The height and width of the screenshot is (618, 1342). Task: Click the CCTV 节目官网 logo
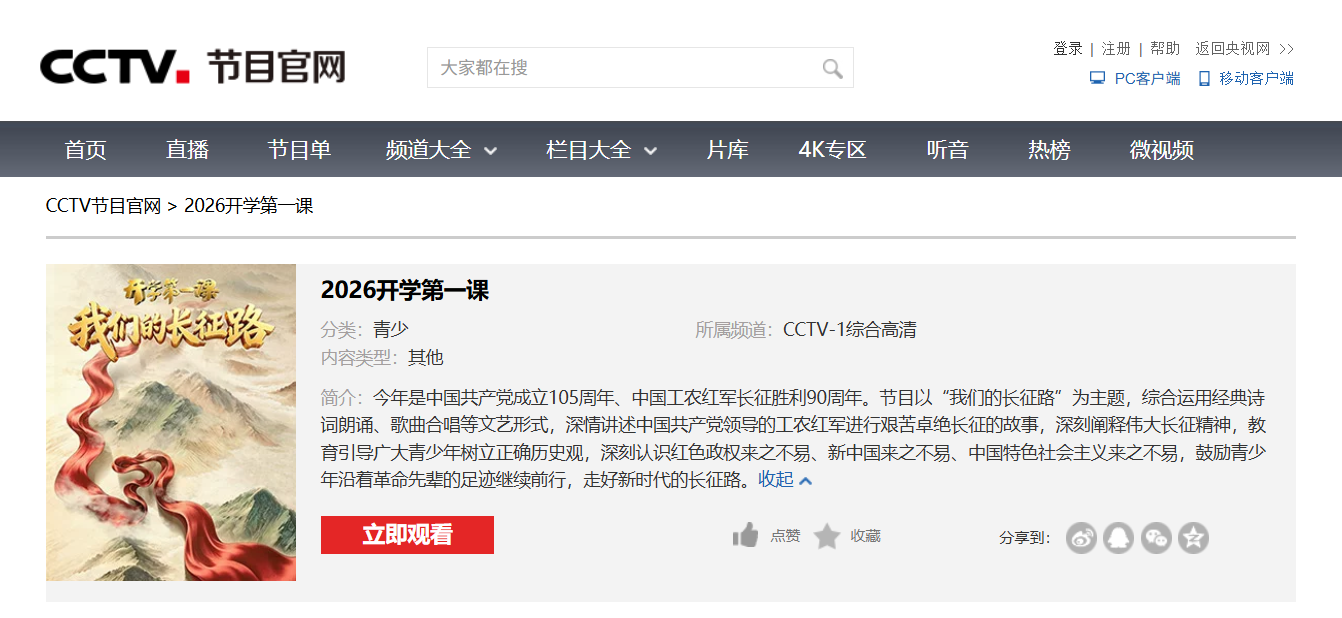coord(193,67)
